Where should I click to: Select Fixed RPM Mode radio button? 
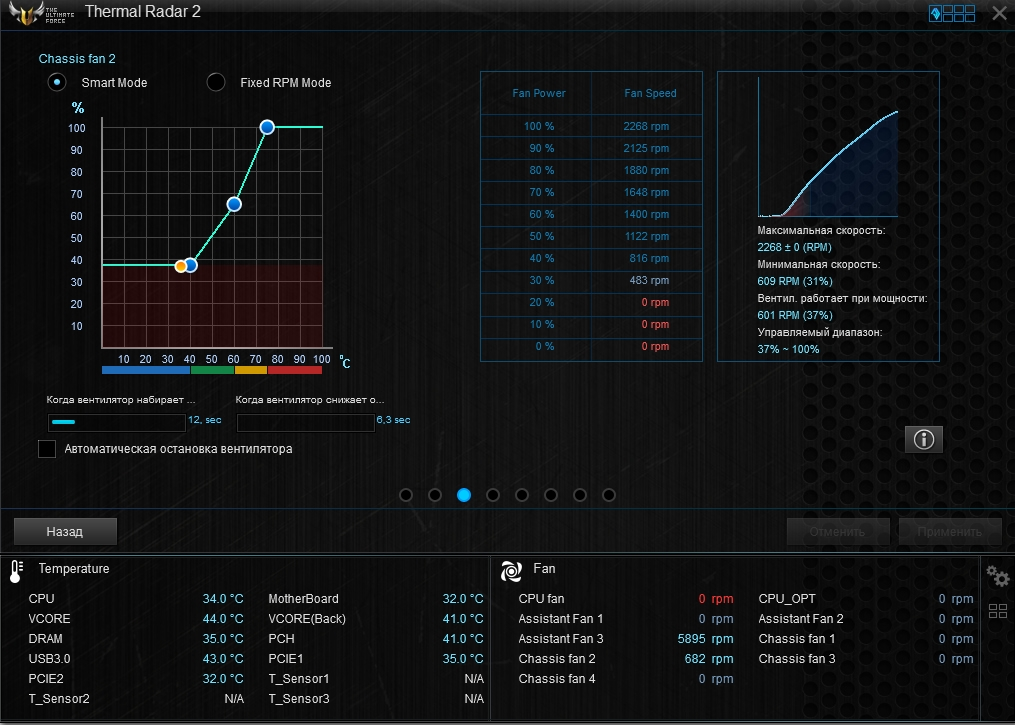[x=216, y=82]
